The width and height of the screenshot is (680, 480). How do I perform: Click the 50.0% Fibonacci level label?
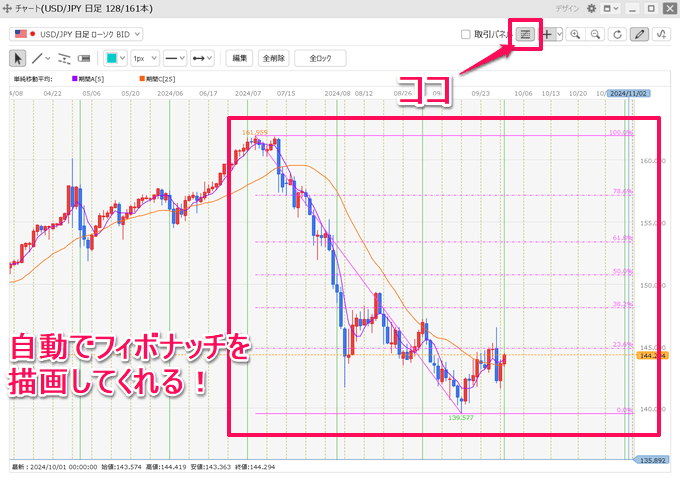click(x=623, y=271)
